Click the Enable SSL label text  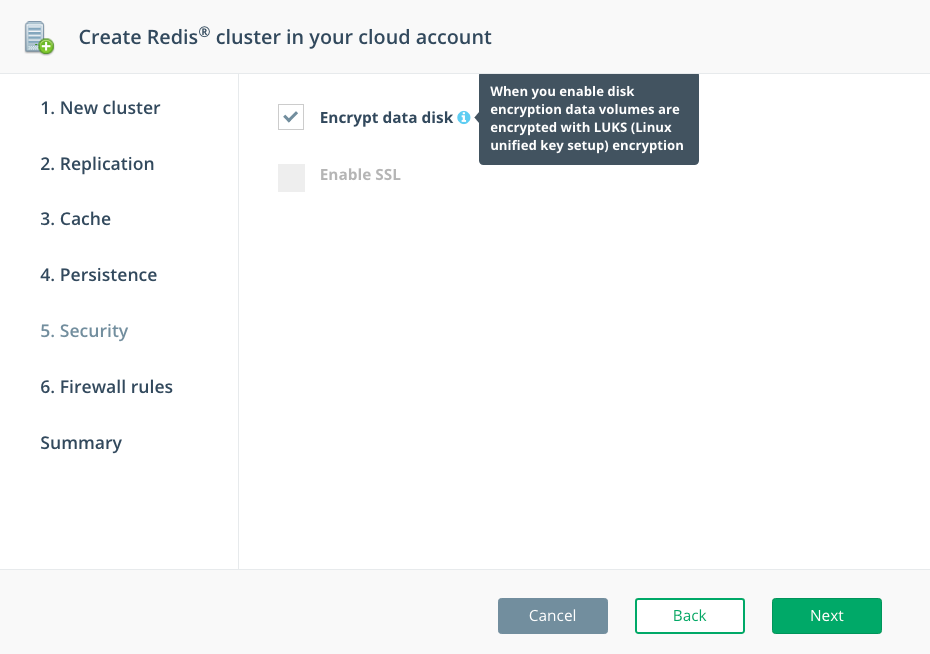(360, 175)
